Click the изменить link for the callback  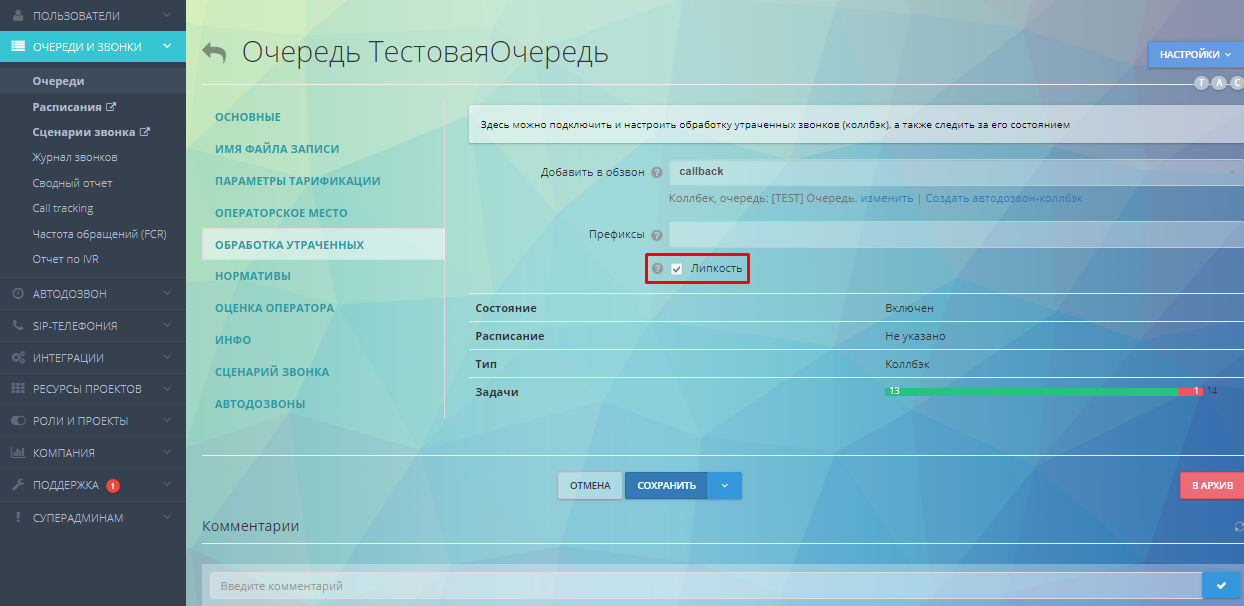pos(886,197)
